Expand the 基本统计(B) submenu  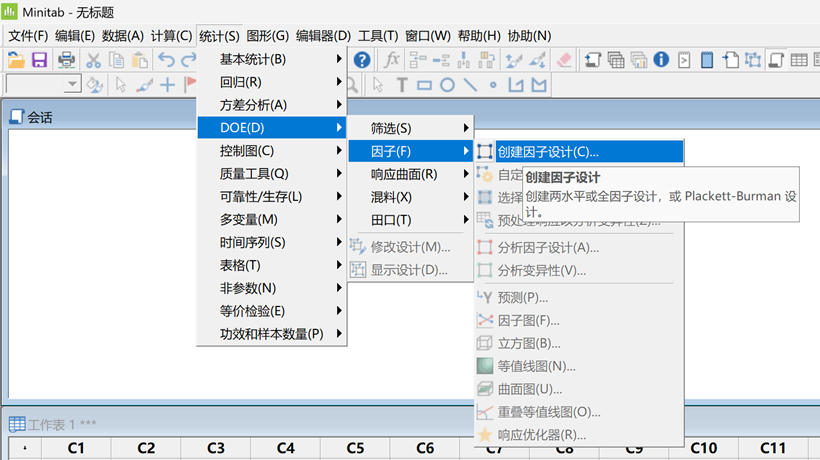tap(272, 60)
